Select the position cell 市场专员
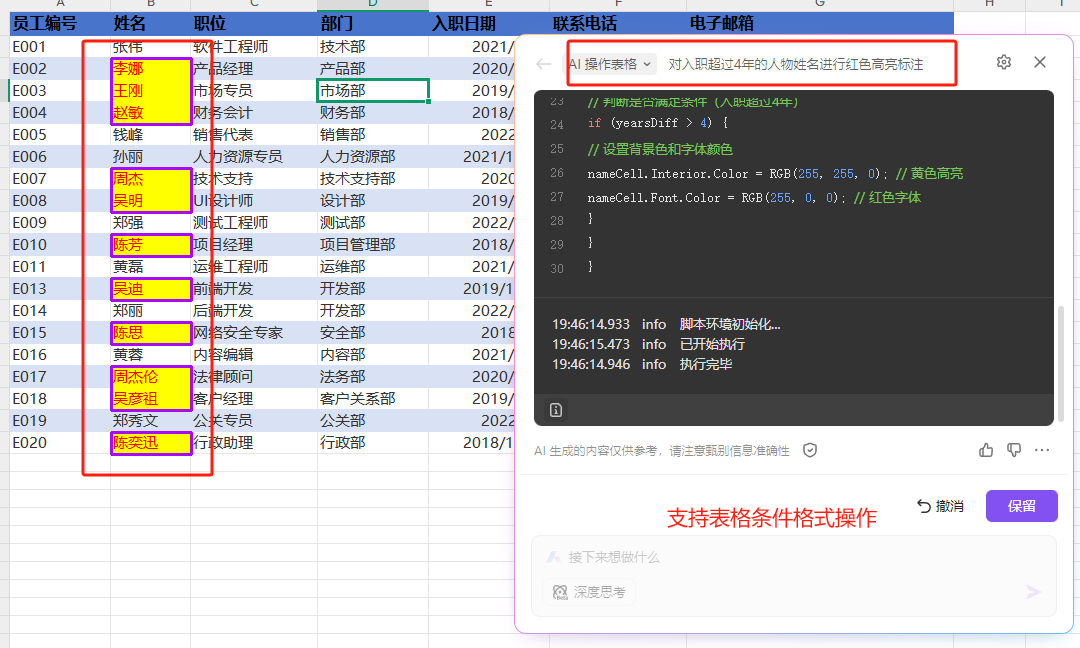Image resolution: width=1080 pixels, height=648 pixels. [253, 91]
